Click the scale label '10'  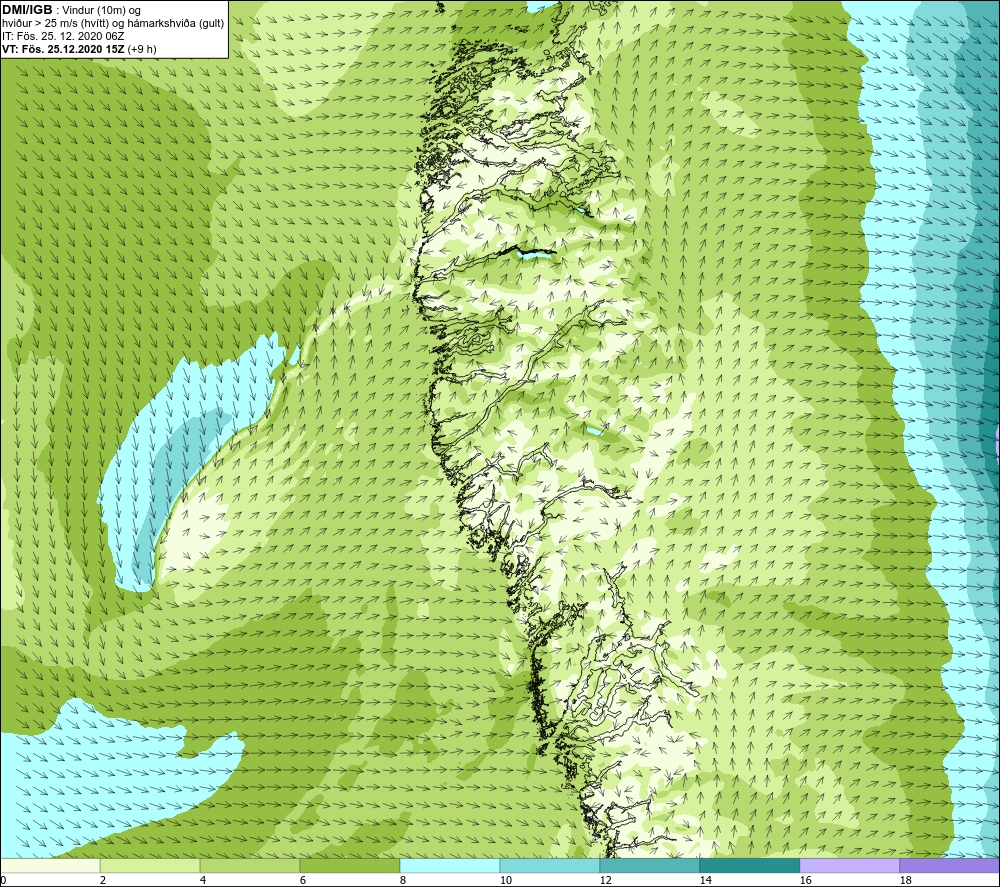[505, 881]
